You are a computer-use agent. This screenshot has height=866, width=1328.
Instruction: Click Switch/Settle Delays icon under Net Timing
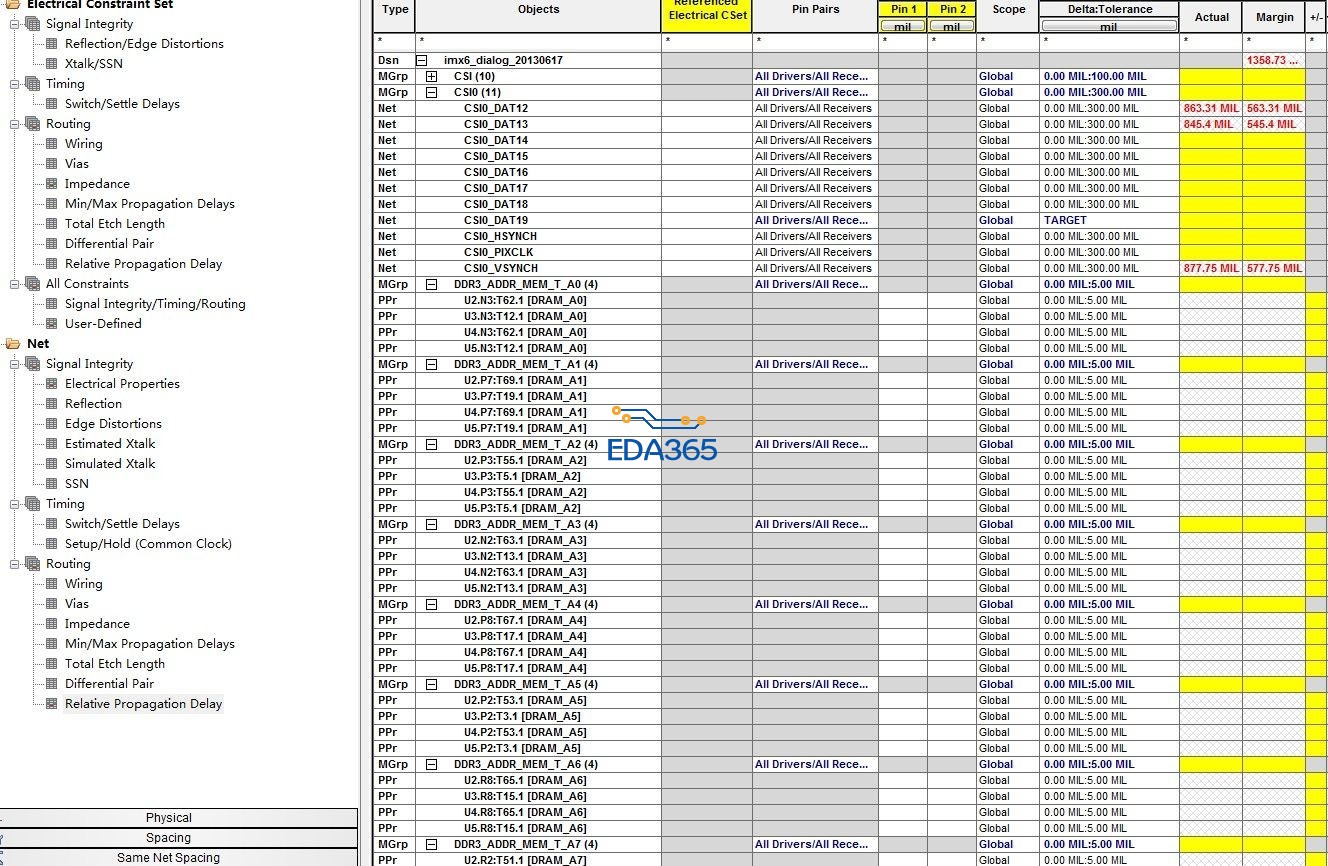(52, 524)
